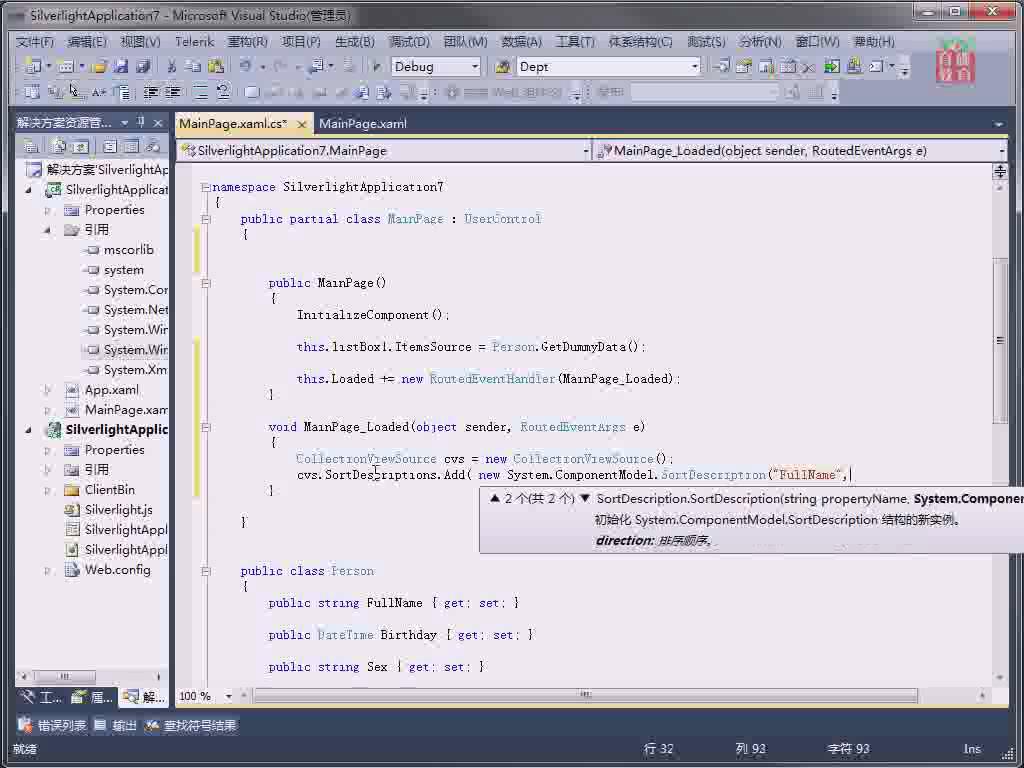Collapse the MainPage_Loaded method outline
This screenshot has width=1024, height=768.
click(x=205, y=428)
